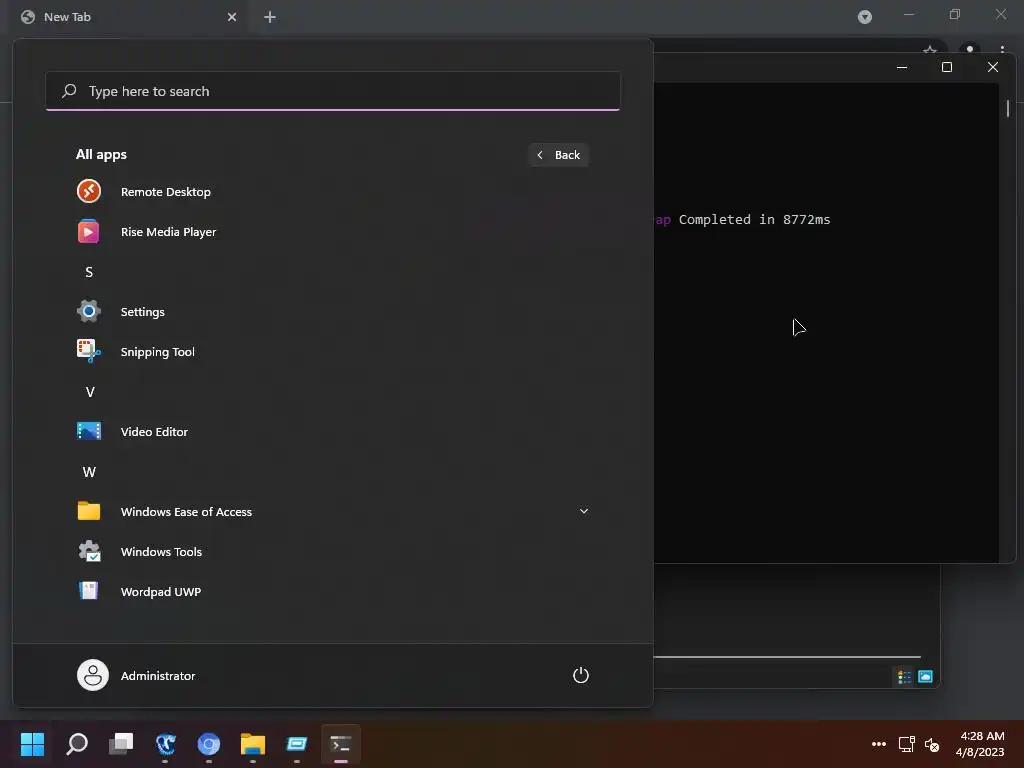Close the terminal window
Viewport: 1024px width, 768px height.
993,67
